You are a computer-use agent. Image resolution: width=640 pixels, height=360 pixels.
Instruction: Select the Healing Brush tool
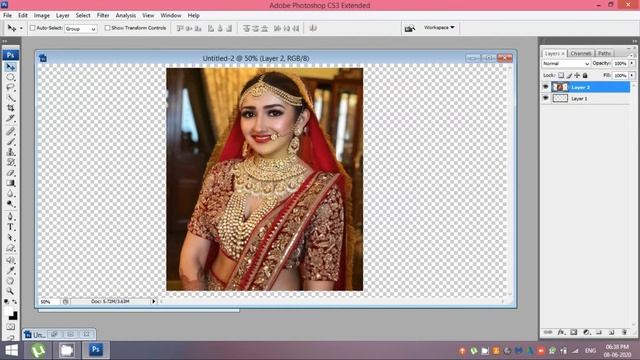pyautogui.click(x=11, y=131)
